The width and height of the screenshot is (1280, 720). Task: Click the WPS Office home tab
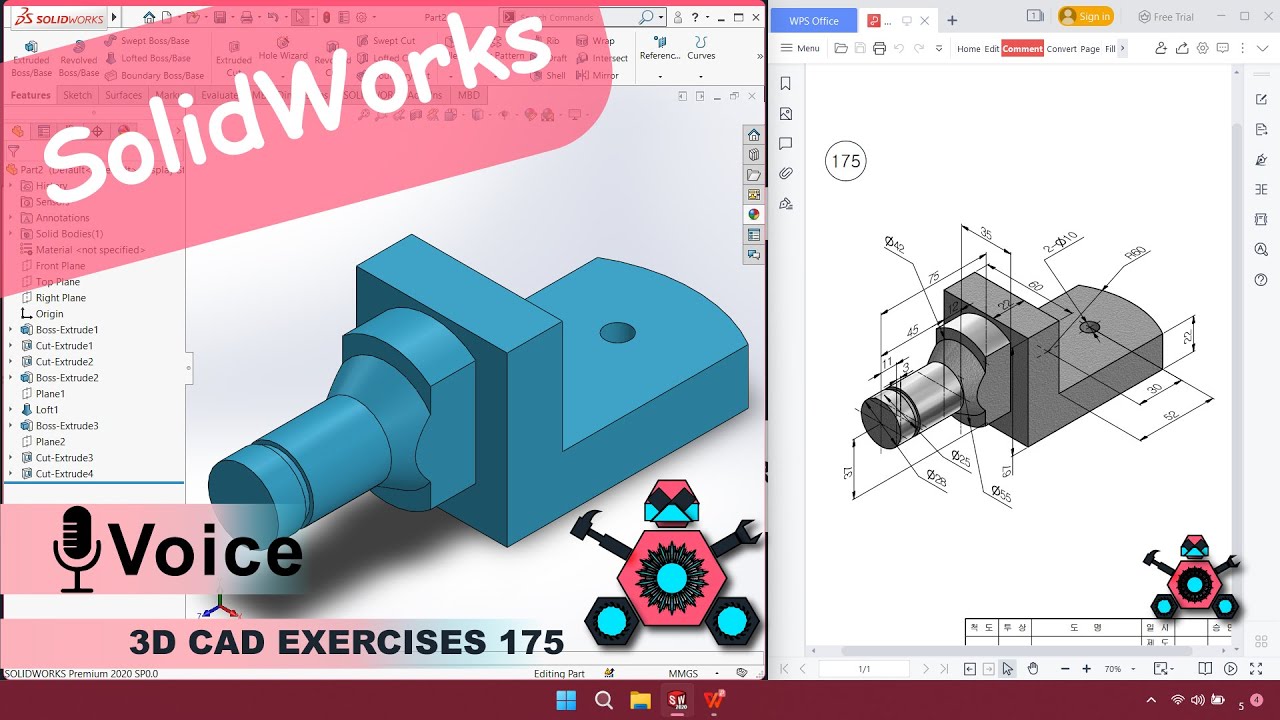(814, 20)
